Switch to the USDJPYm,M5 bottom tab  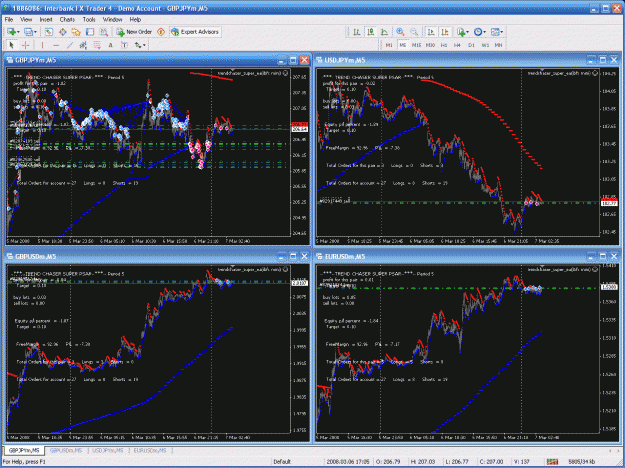(x=107, y=450)
